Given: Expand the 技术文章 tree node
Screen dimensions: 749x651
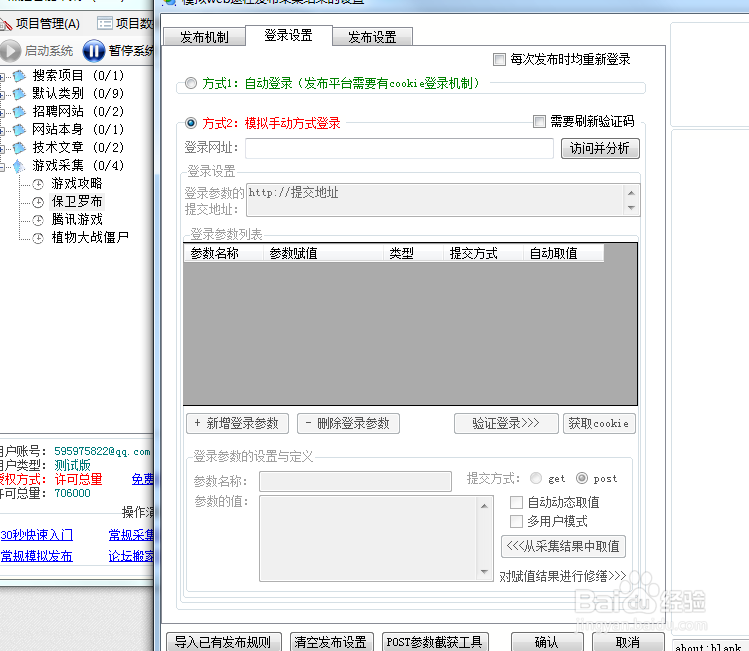Looking at the screenshot, I should (2, 149).
